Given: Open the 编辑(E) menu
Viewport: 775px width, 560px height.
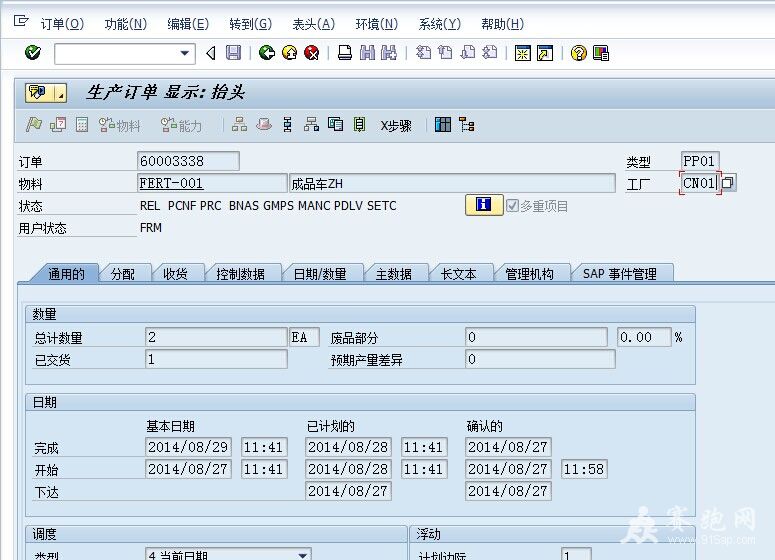Looking at the screenshot, I should (188, 24).
